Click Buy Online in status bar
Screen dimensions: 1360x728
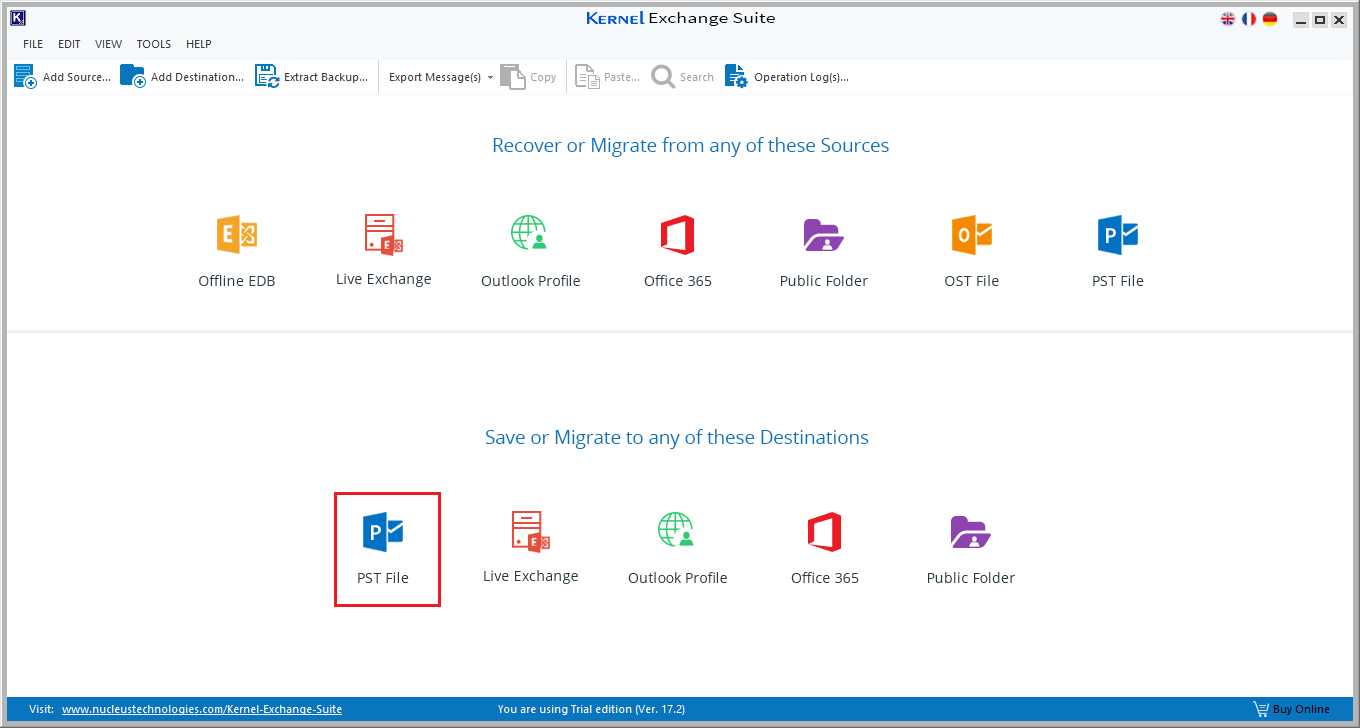point(1292,709)
